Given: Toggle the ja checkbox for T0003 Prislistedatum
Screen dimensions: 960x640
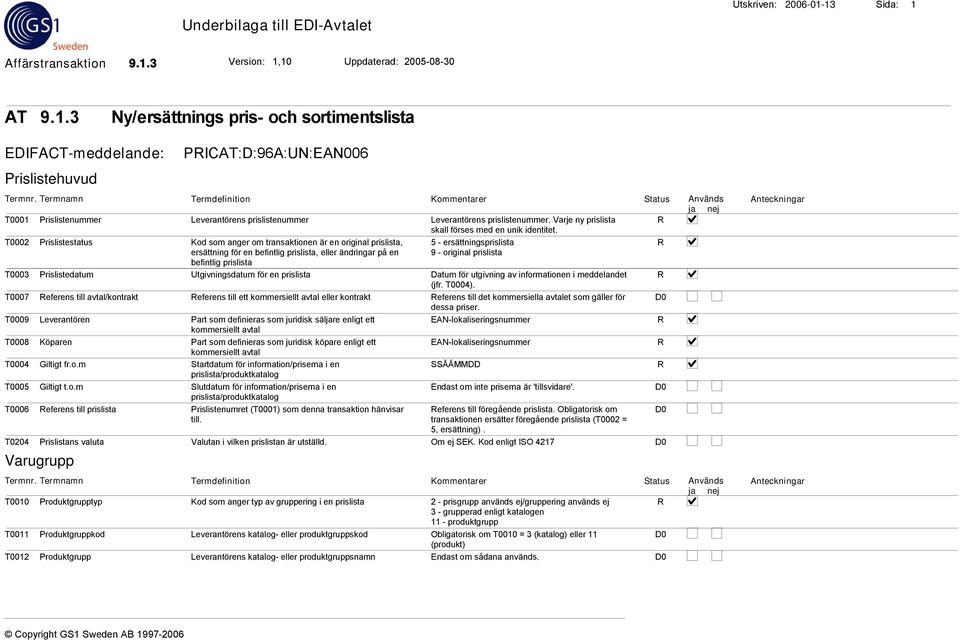Looking at the screenshot, I should tap(692, 274).
